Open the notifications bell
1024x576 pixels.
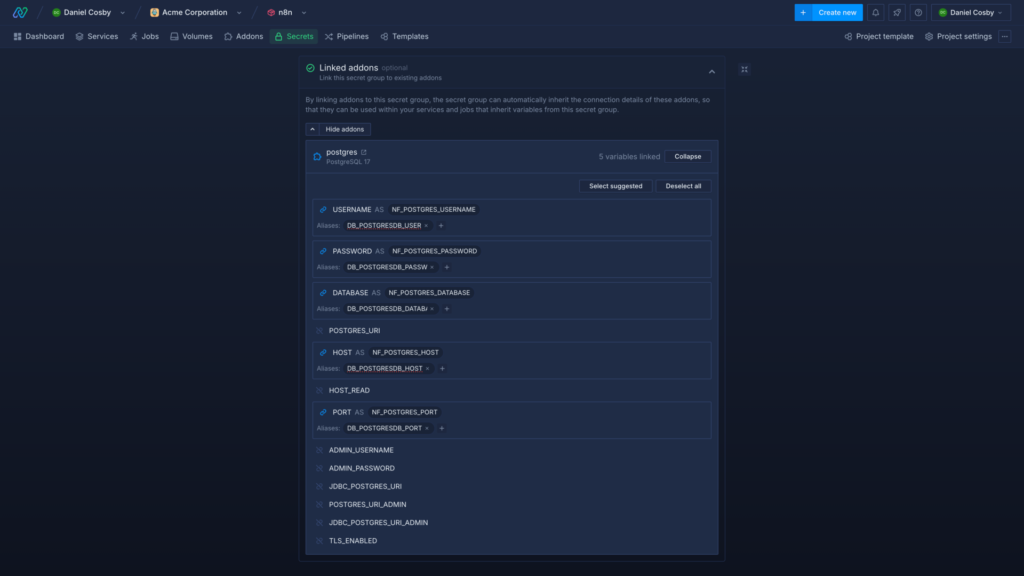point(876,13)
